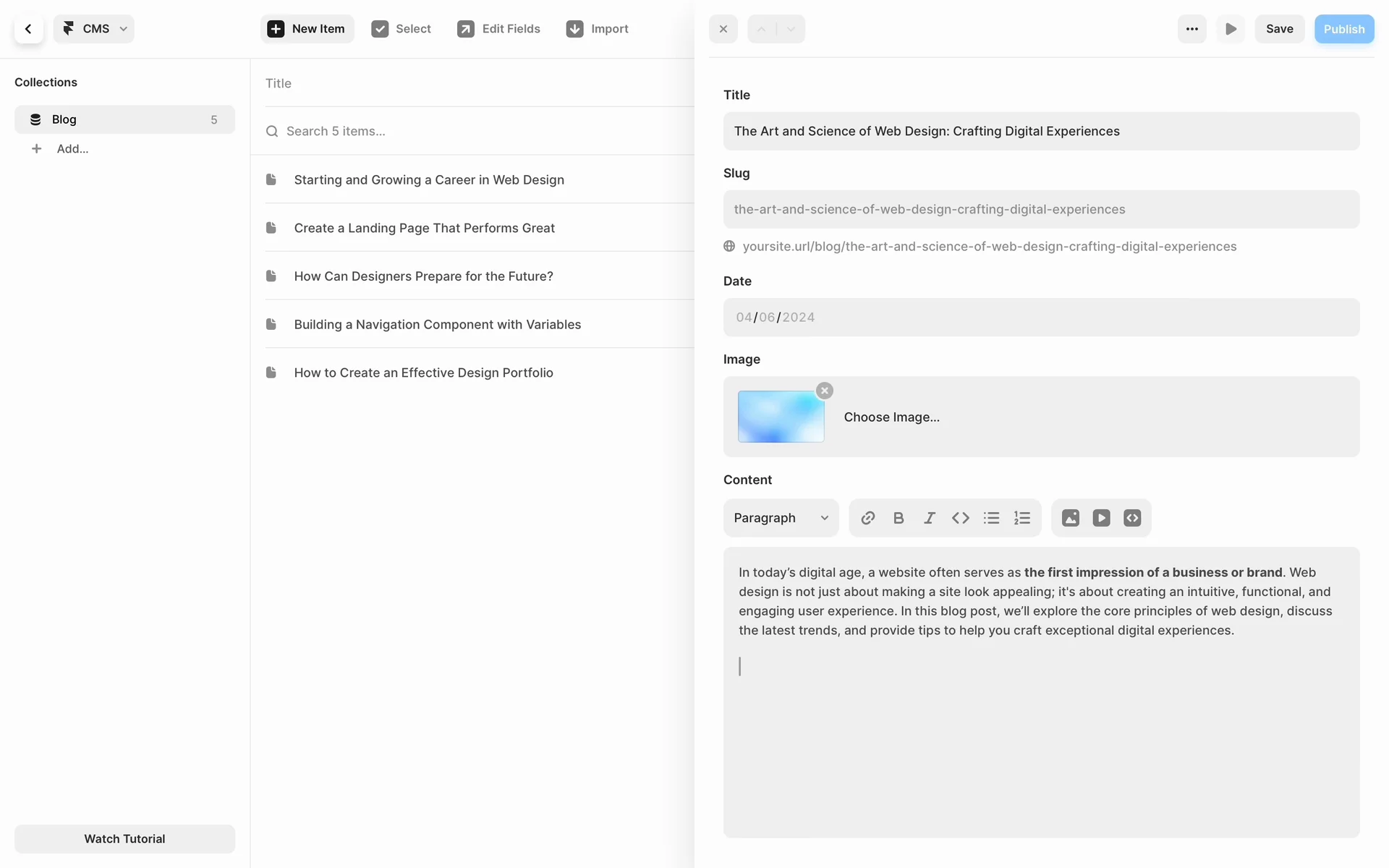
Task: Open the Select mode
Action: (x=401, y=29)
